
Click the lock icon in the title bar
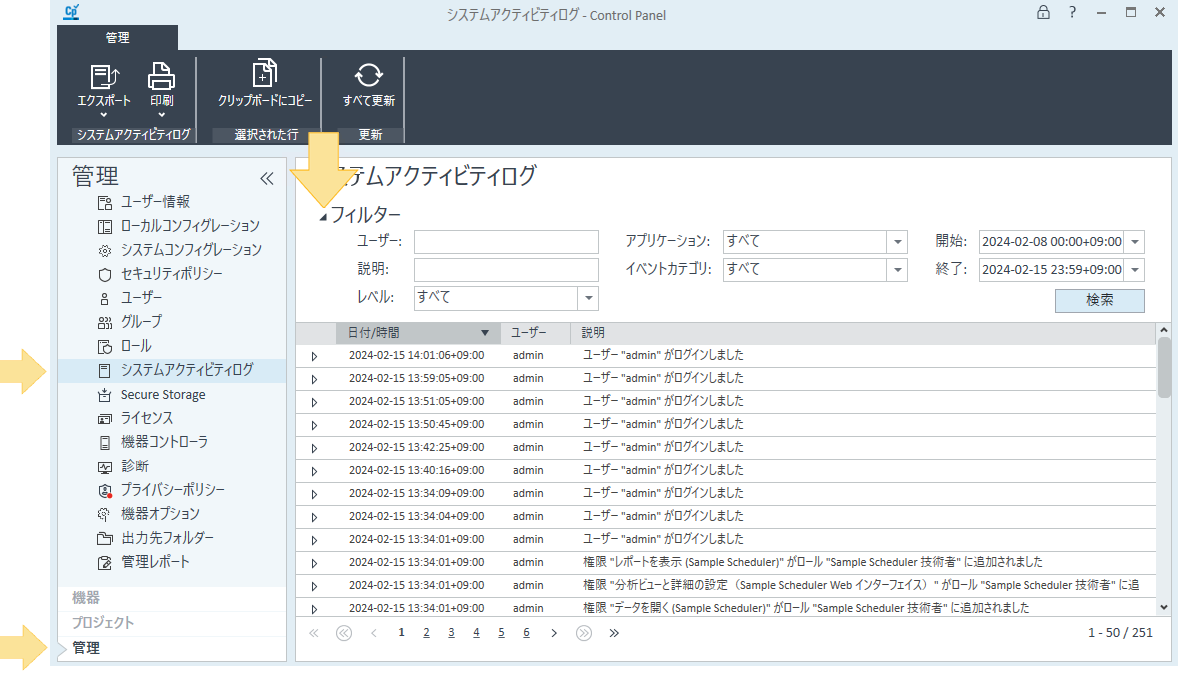coord(1043,14)
